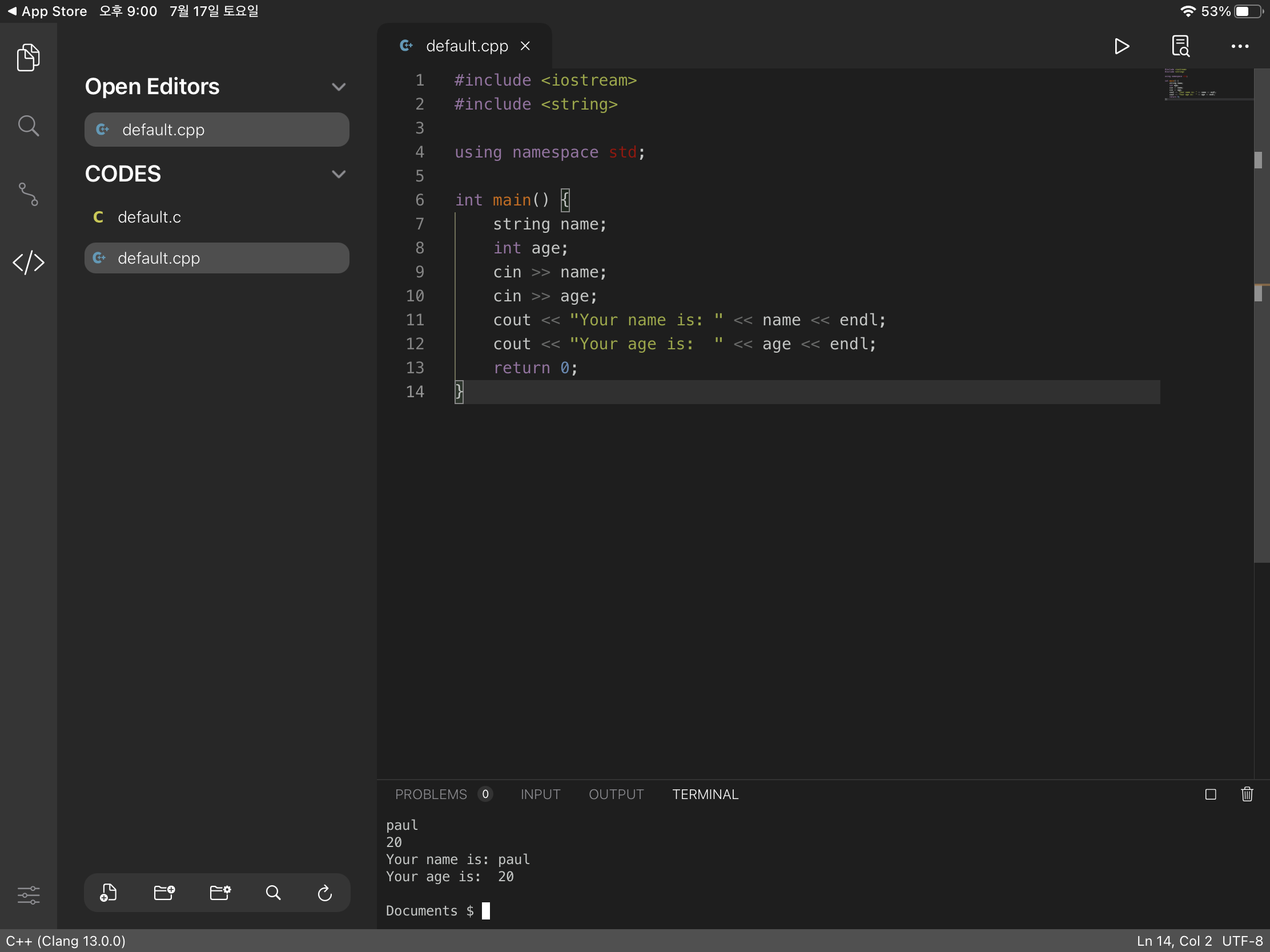The height and width of the screenshot is (952, 1270).
Task: Open the default.c file in CODES
Action: click(x=149, y=217)
